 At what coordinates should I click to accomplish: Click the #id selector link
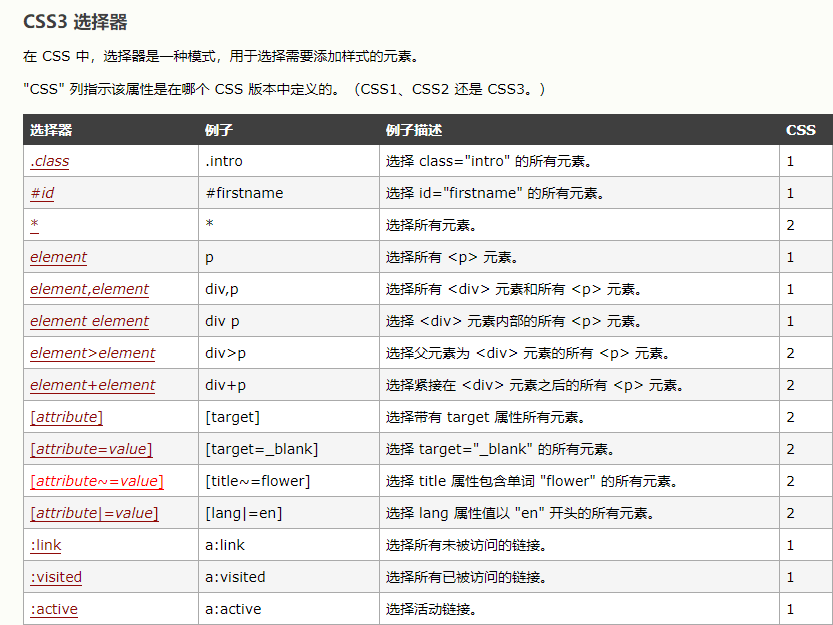pos(42,193)
